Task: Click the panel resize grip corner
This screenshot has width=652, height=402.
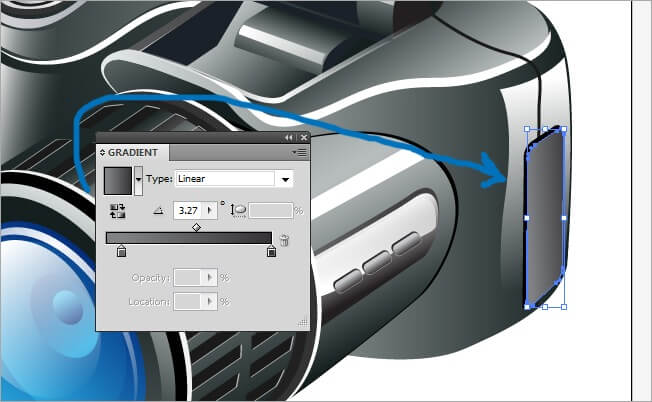Action: click(x=304, y=323)
